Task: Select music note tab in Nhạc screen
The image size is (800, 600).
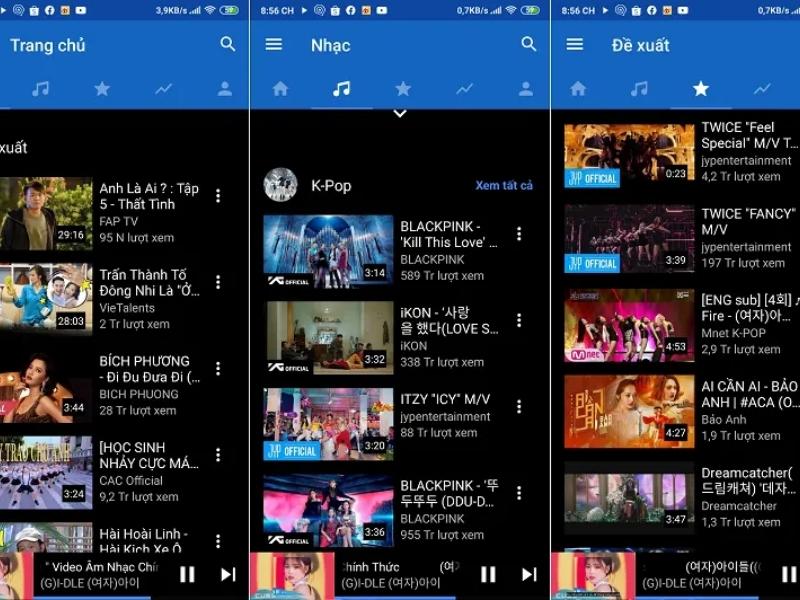Action: pyautogui.click(x=341, y=89)
